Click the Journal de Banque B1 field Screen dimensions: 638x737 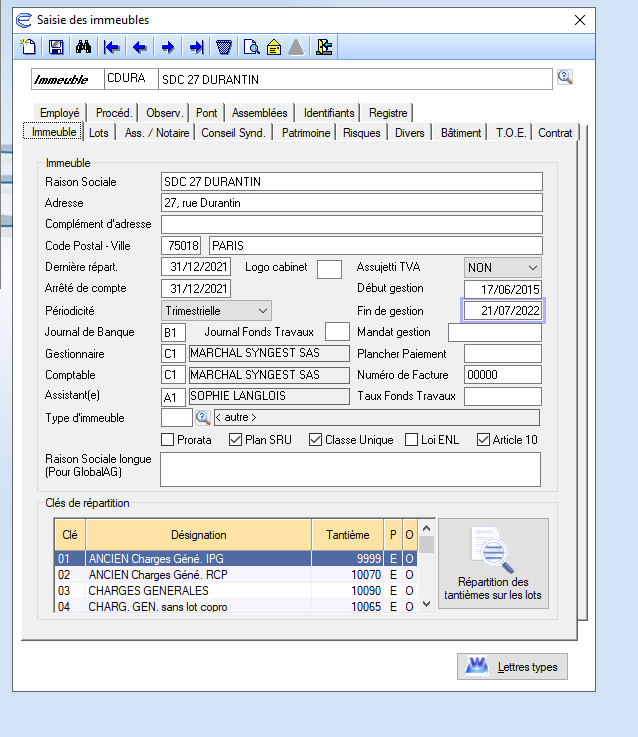[x=173, y=332]
